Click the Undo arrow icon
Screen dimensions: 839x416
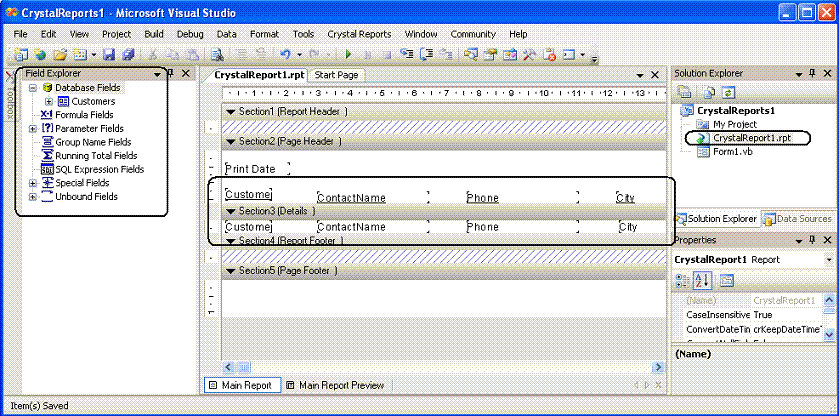point(285,54)
